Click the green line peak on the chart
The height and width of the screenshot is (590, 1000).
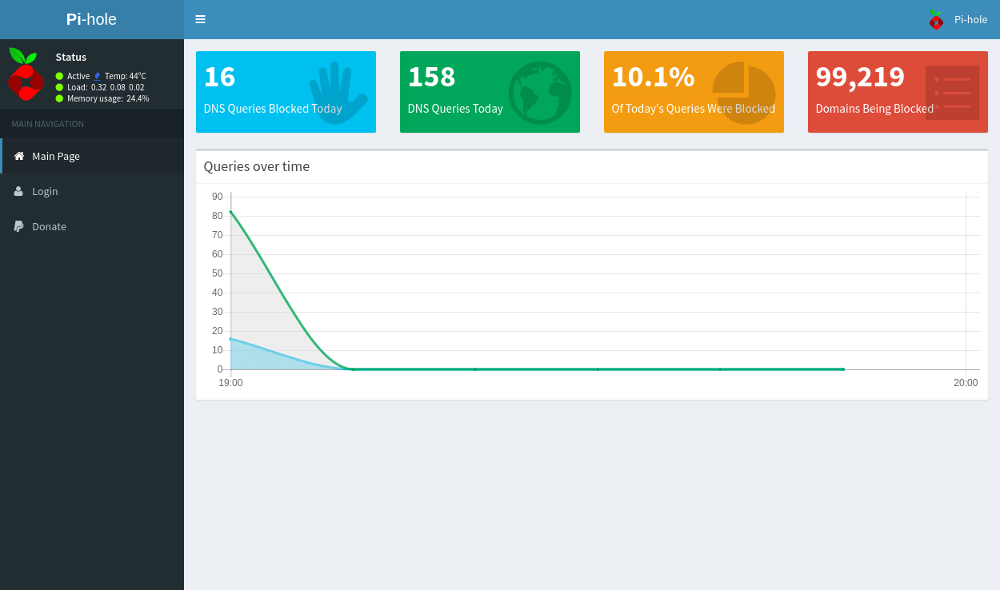point(231,212)
